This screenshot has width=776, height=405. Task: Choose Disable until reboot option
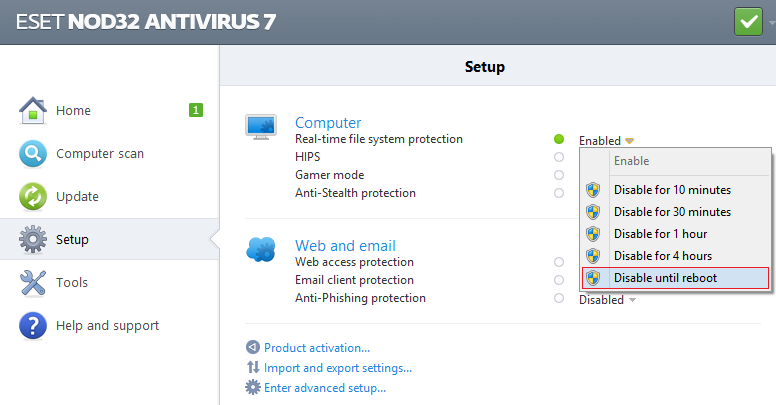tap(665, 278)
